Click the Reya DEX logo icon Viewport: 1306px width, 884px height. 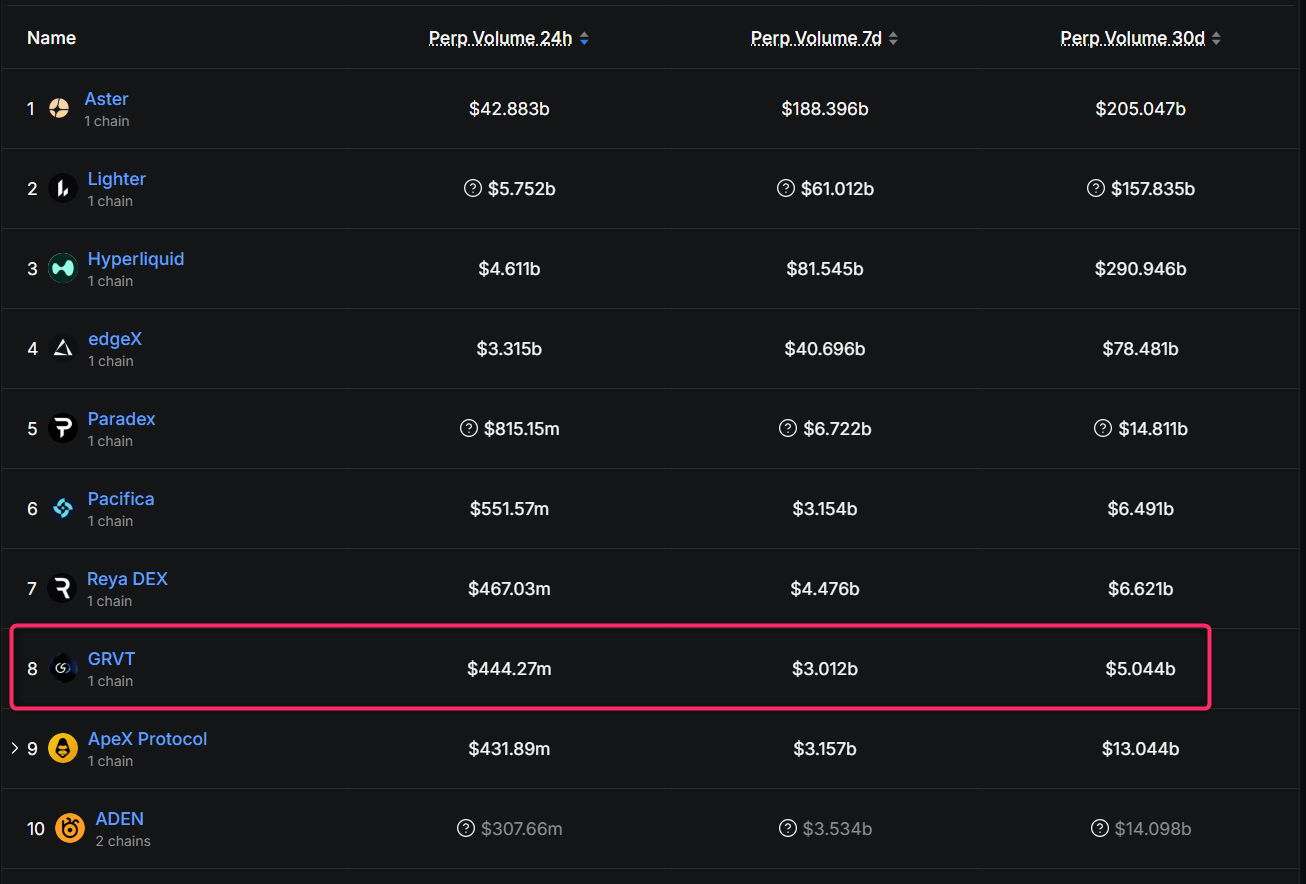(x=62, y=588)
